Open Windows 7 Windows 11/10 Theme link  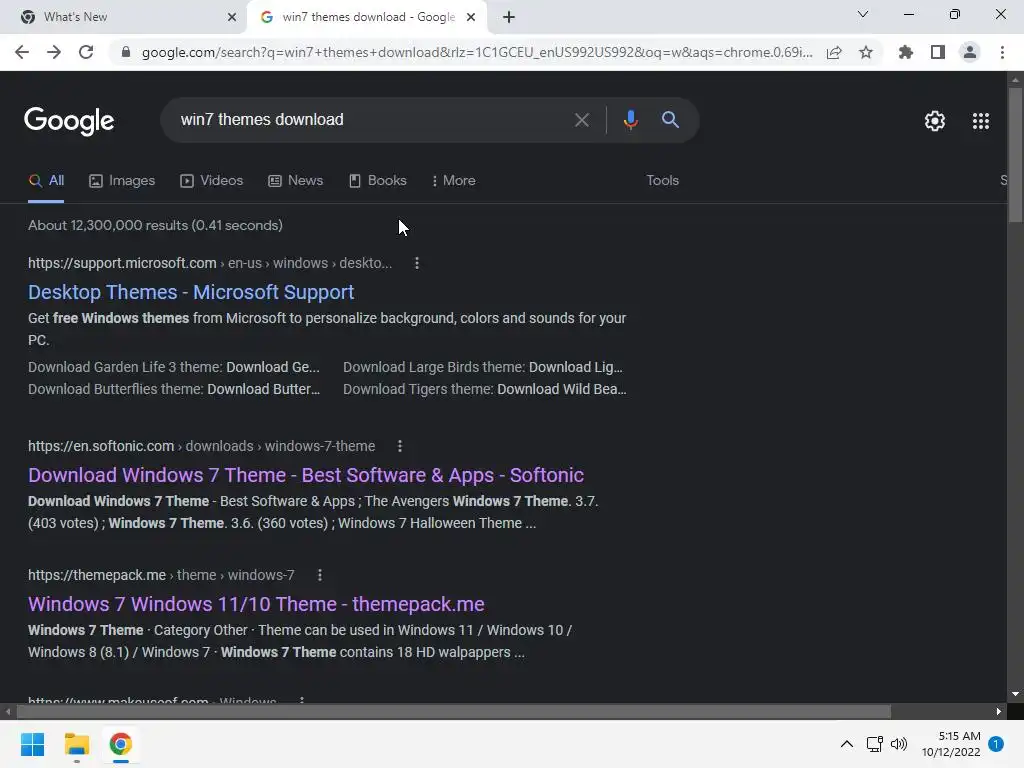[256, 604]
